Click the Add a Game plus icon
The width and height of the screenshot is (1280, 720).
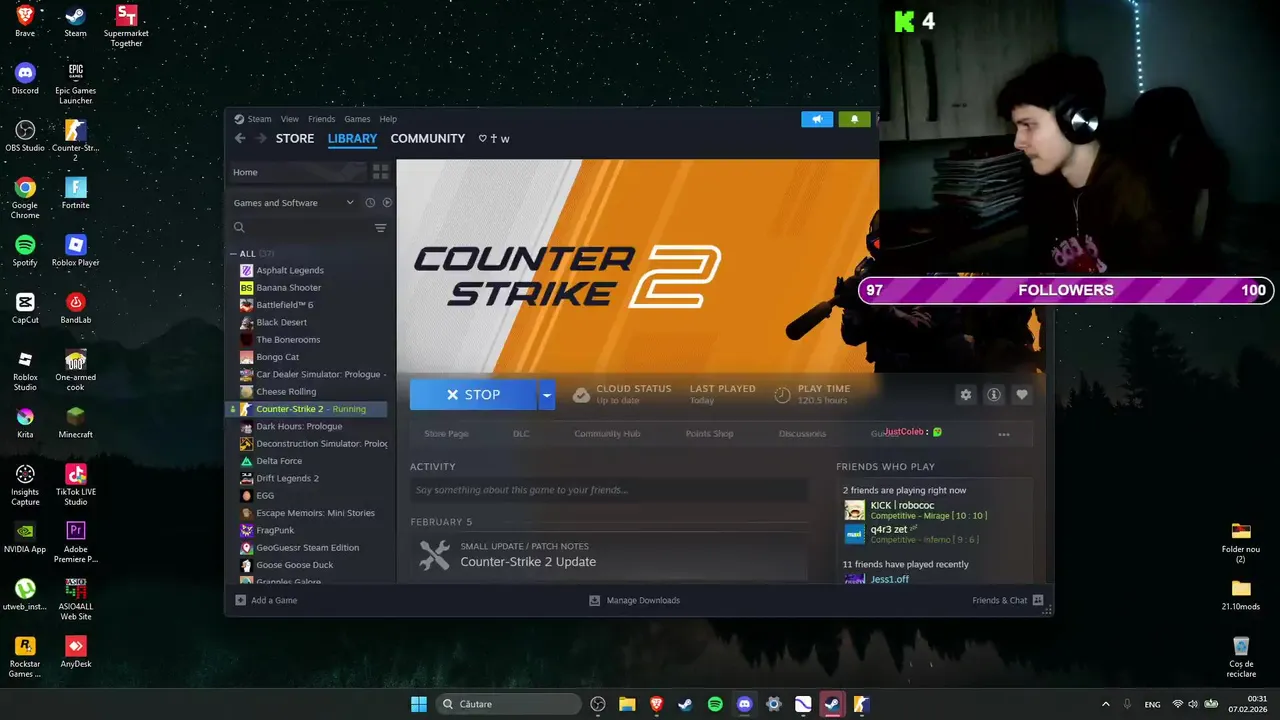[240, 600]
